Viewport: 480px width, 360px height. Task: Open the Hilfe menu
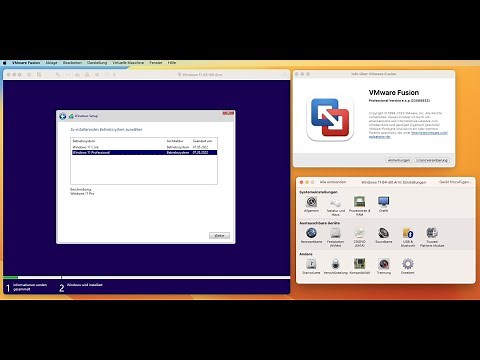point(172,63)
